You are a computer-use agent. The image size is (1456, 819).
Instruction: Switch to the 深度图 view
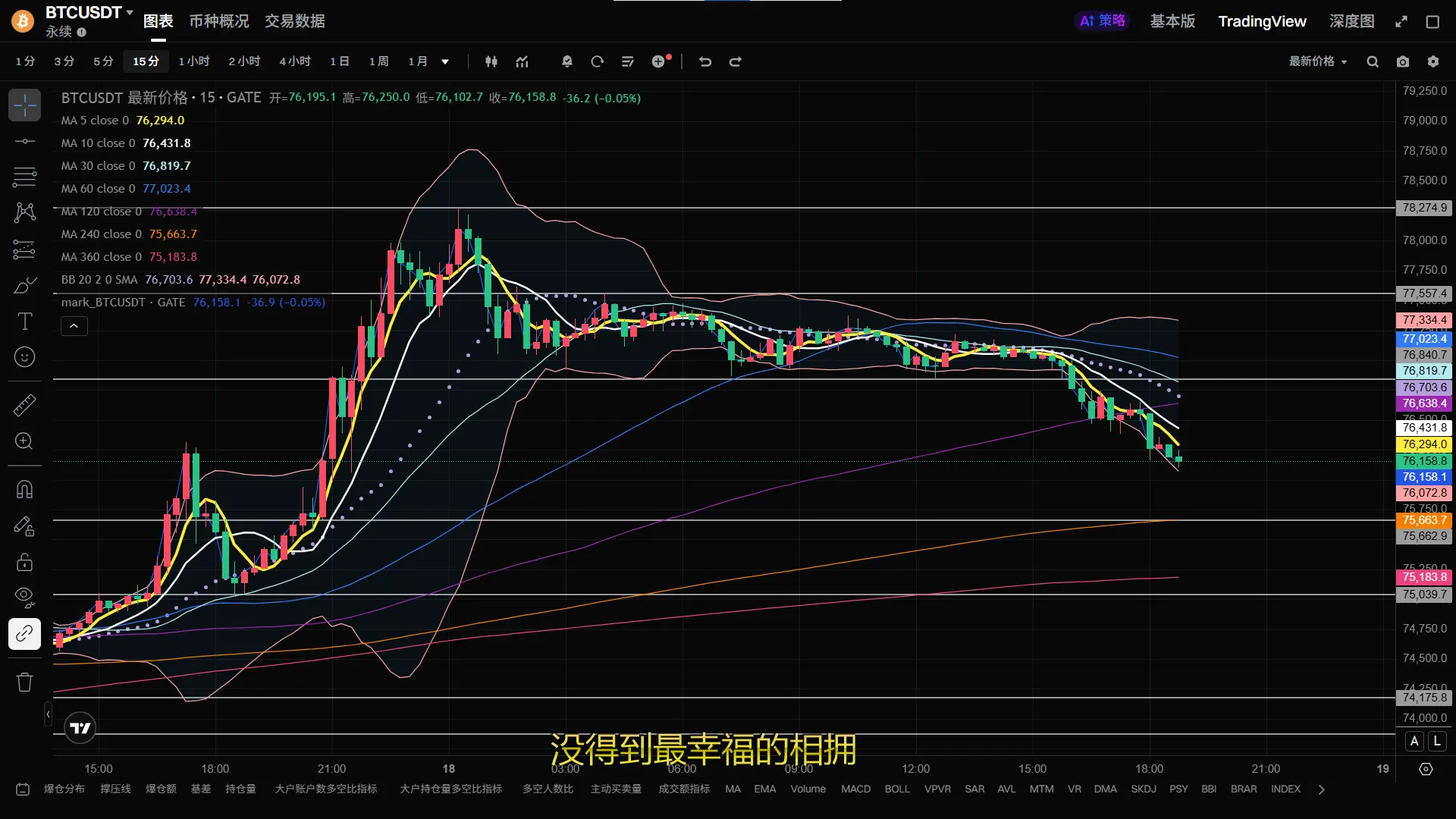point(1351,21)
